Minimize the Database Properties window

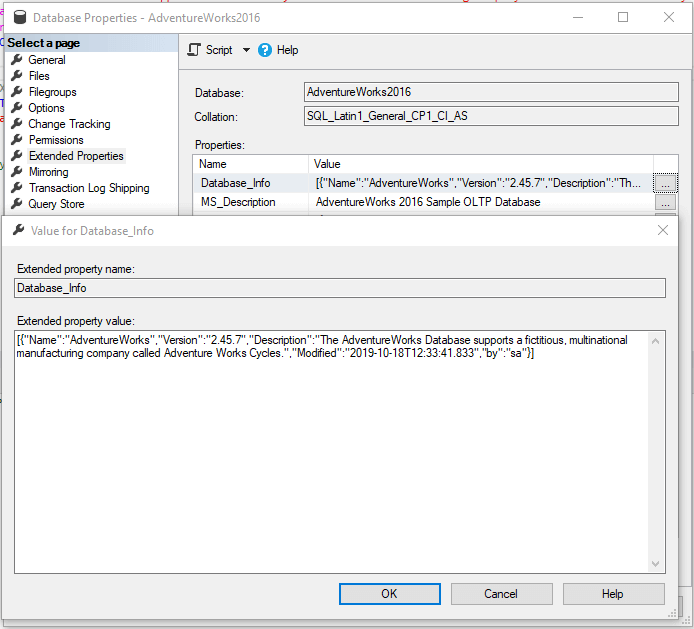pyautogui.click(x=578, y=17)
